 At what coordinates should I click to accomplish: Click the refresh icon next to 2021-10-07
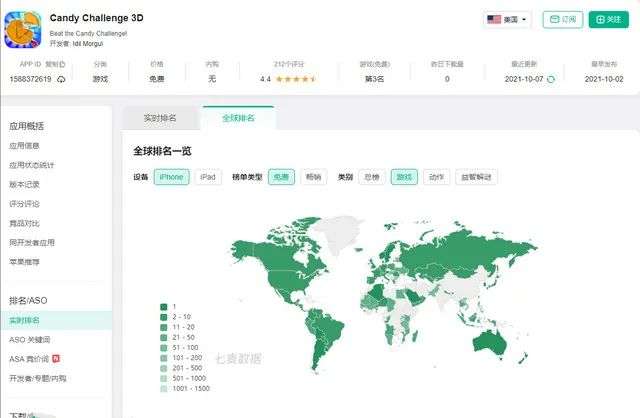pos(550,79)
